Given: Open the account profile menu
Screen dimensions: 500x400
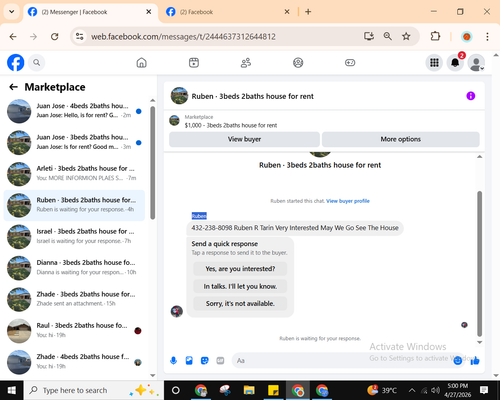Looking at the screenshot, I should pyautogui.click(x=476, y=62).
